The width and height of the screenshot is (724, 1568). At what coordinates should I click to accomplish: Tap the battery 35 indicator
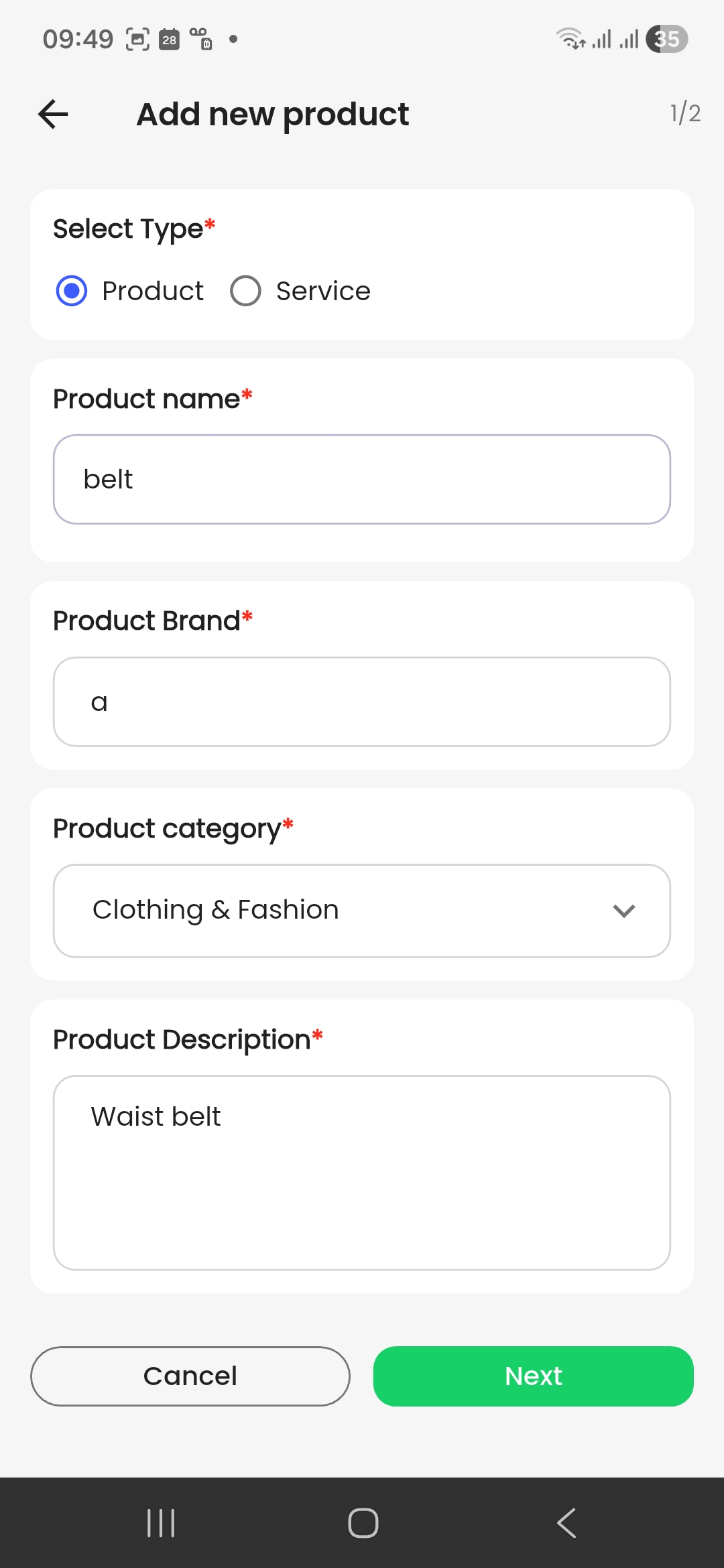[x=667, y=39]
